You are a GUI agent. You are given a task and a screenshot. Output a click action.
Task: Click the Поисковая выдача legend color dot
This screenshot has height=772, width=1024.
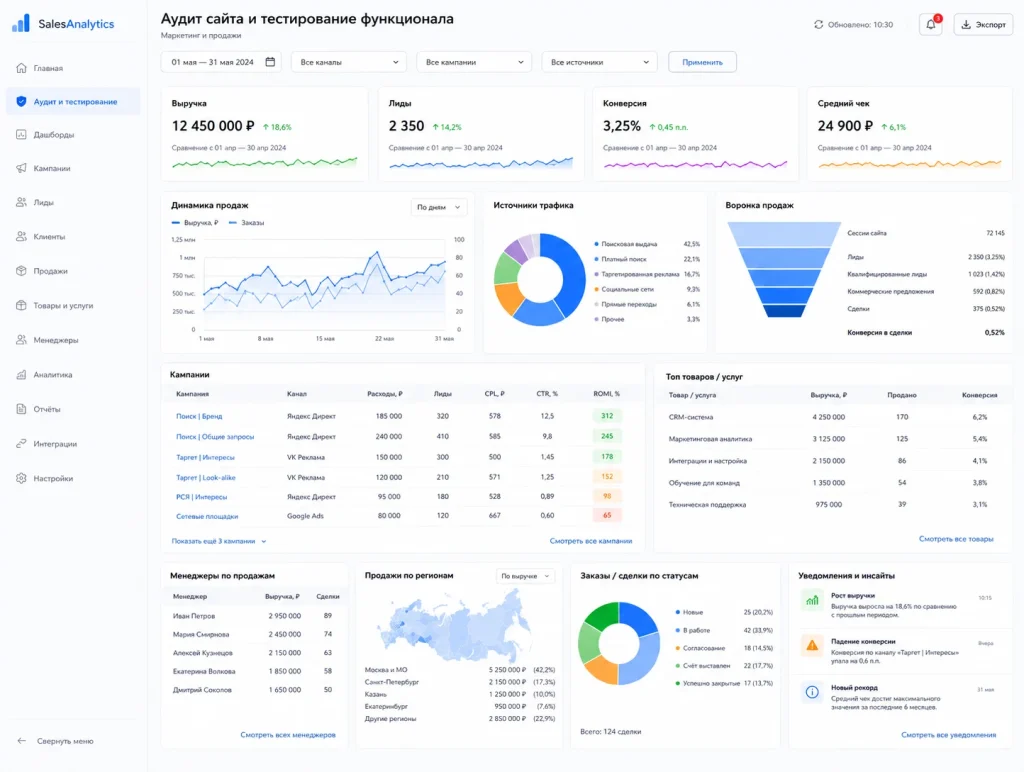pos(596,244)
